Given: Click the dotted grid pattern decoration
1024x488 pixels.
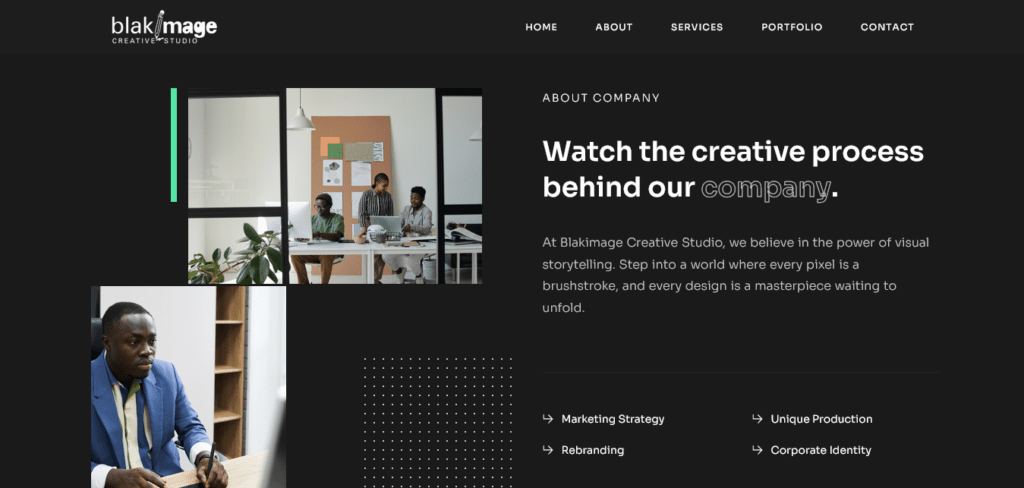Looking at the screenshot, I should coord(437,423).
